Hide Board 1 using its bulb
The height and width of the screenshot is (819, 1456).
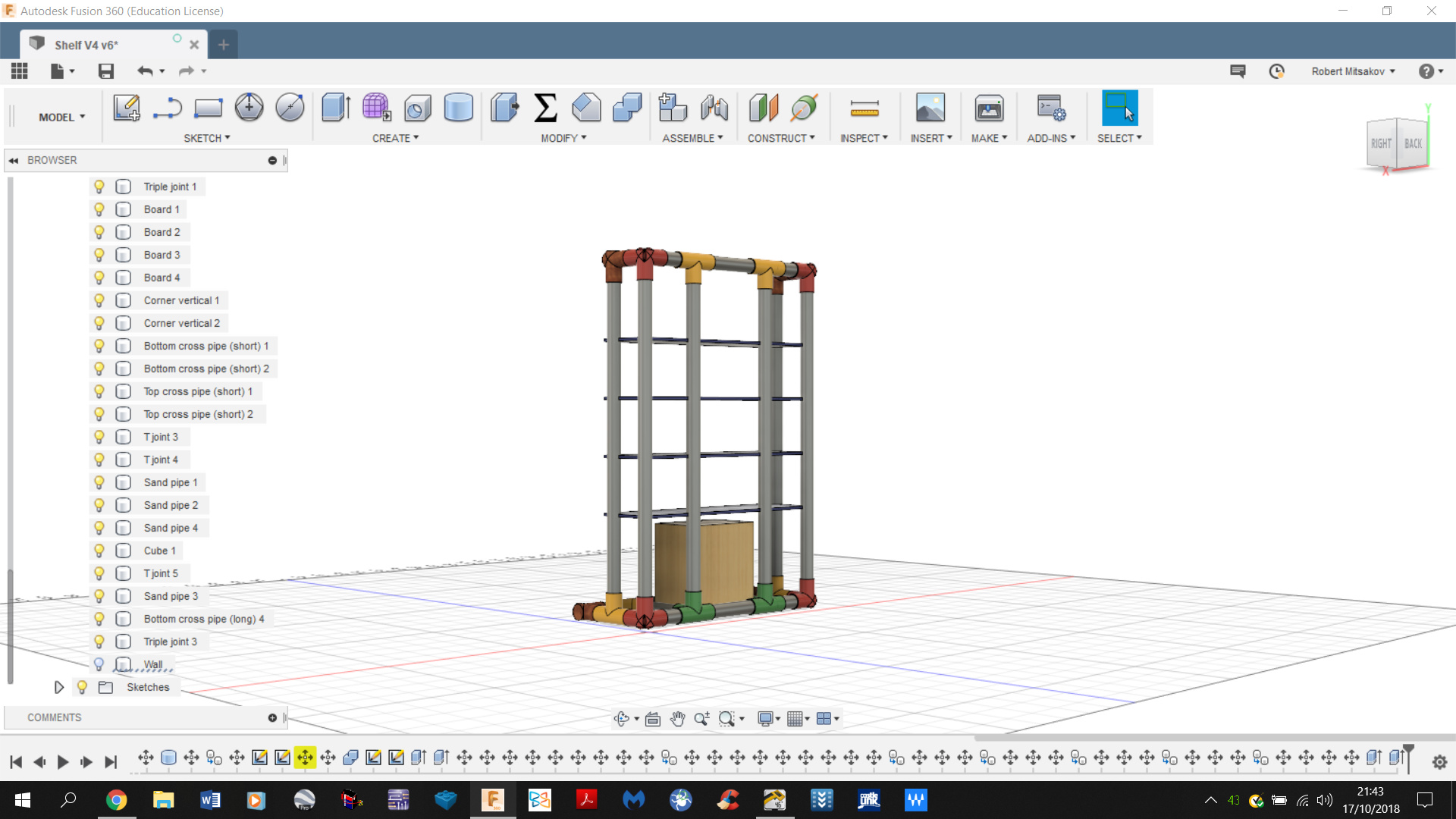pos(99,209)
